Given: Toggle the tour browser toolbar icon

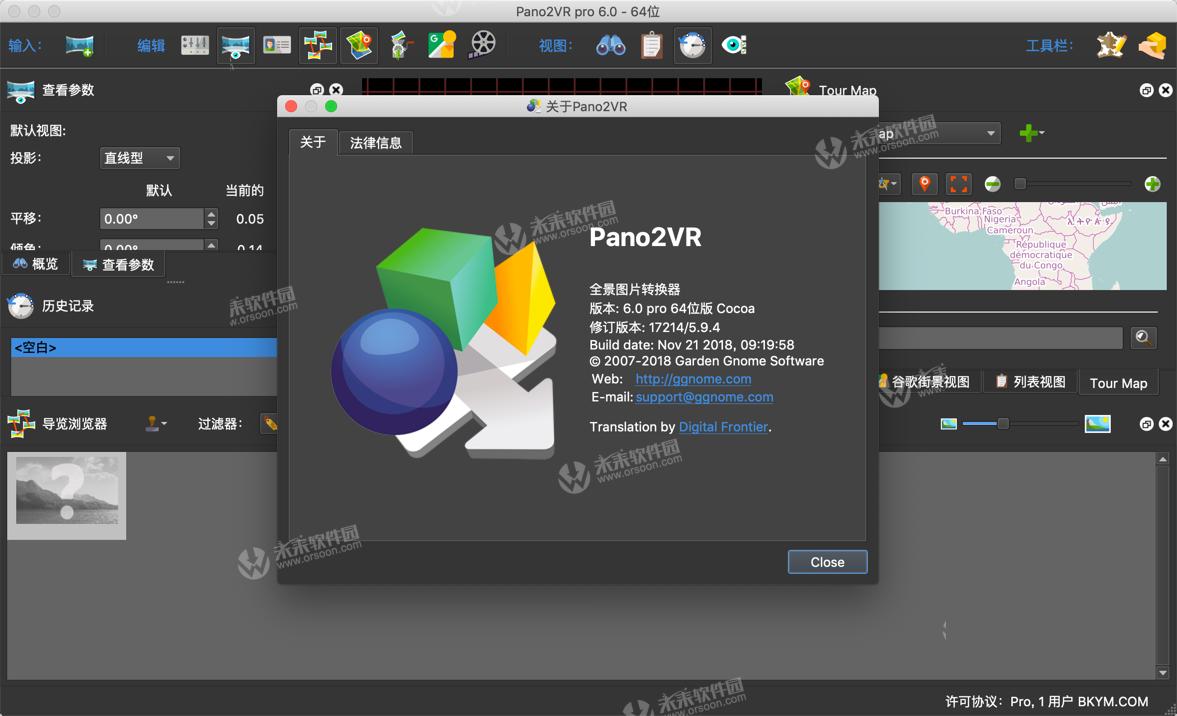Looking at the screenshot, I should click(318, 46).
